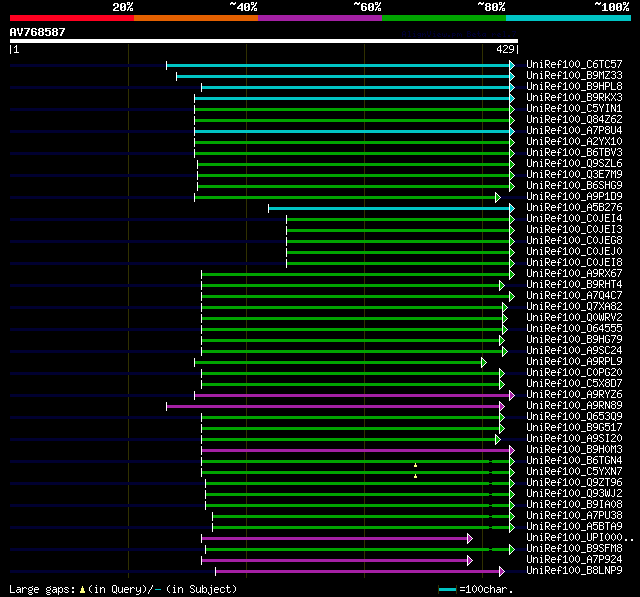Click the purple arrowhead of B8LNP9 alignment
Screen dimensions: 640x597
tap(502, 572)
